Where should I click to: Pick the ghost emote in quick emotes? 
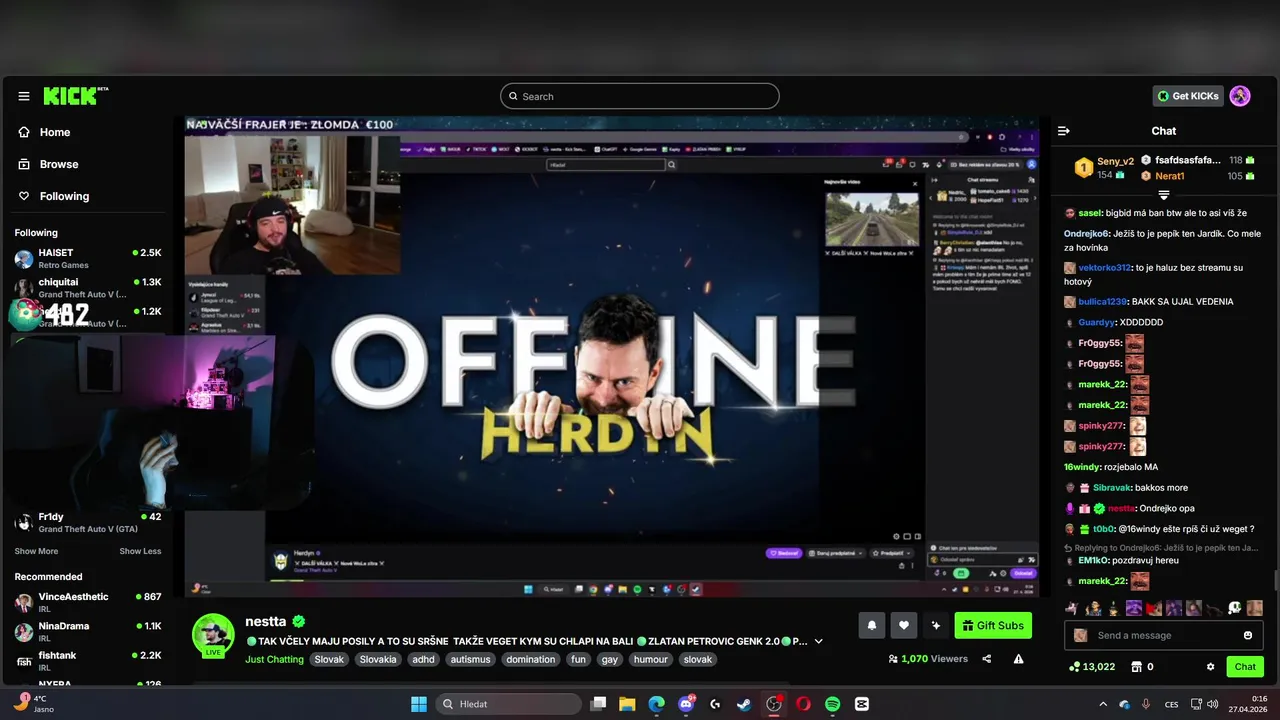click(1235, 608)
